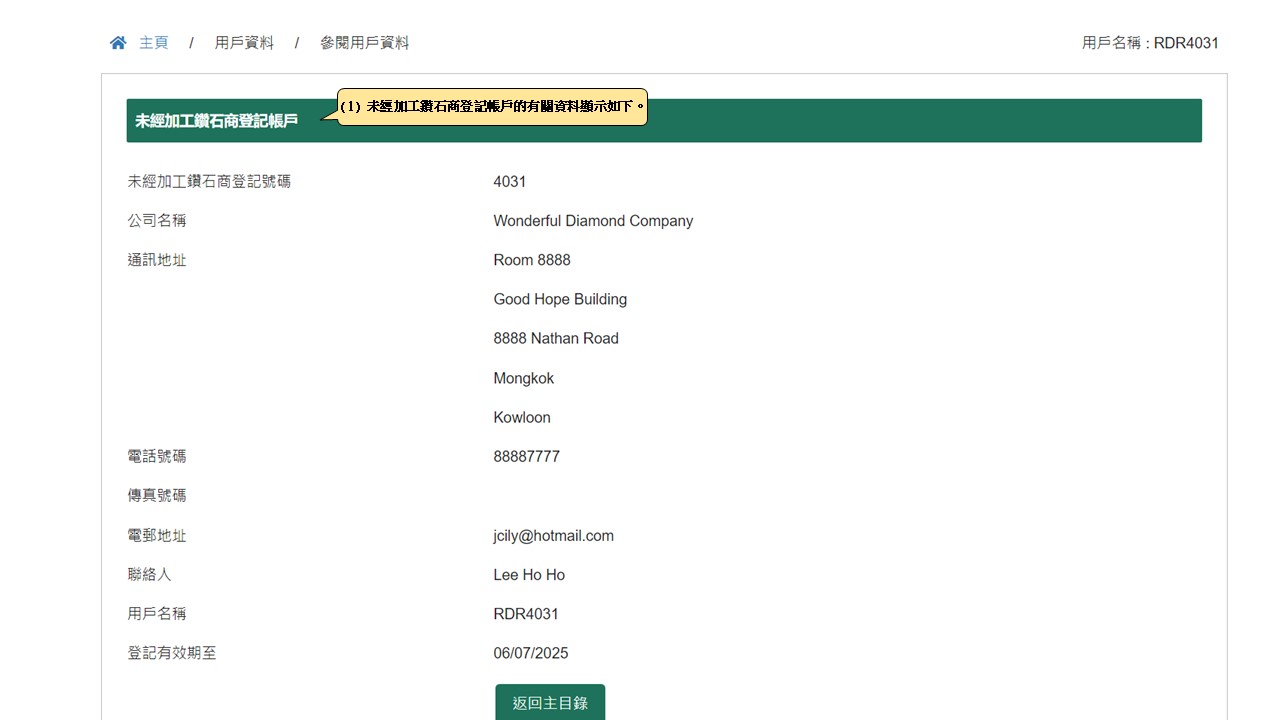
Task: Click phone number 88887777
Action: (526, 457)
